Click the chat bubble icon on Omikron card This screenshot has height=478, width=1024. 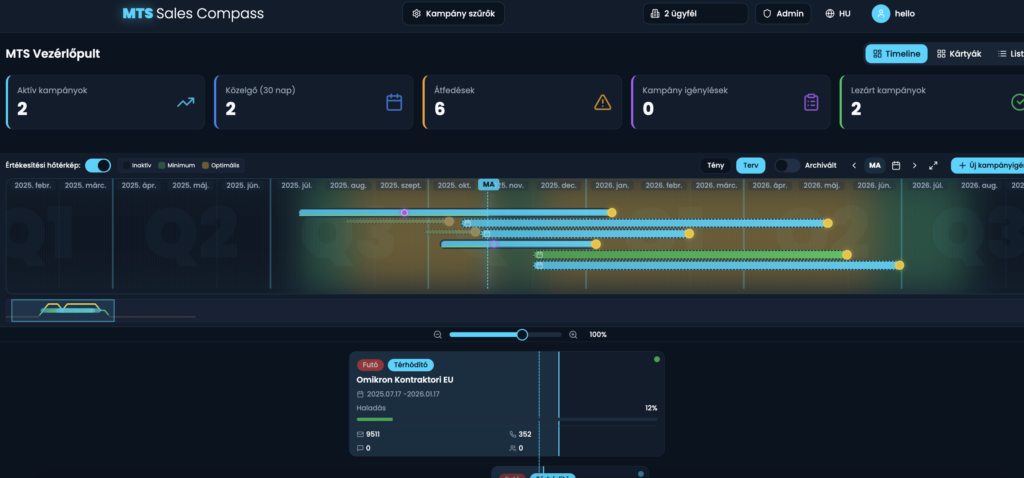[360, 448]
